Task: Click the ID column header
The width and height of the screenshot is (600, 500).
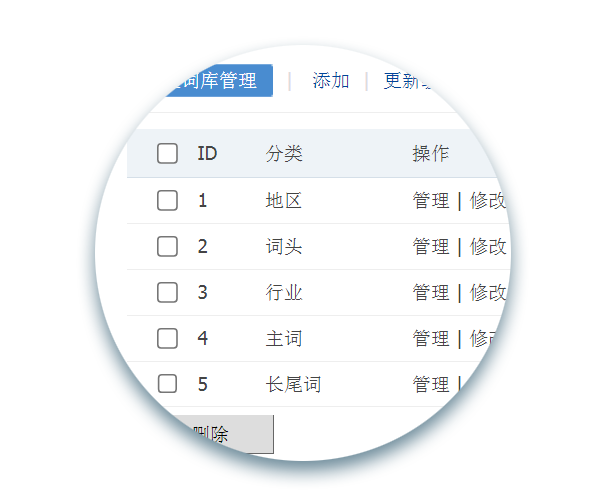Action: tap(207, 153)
